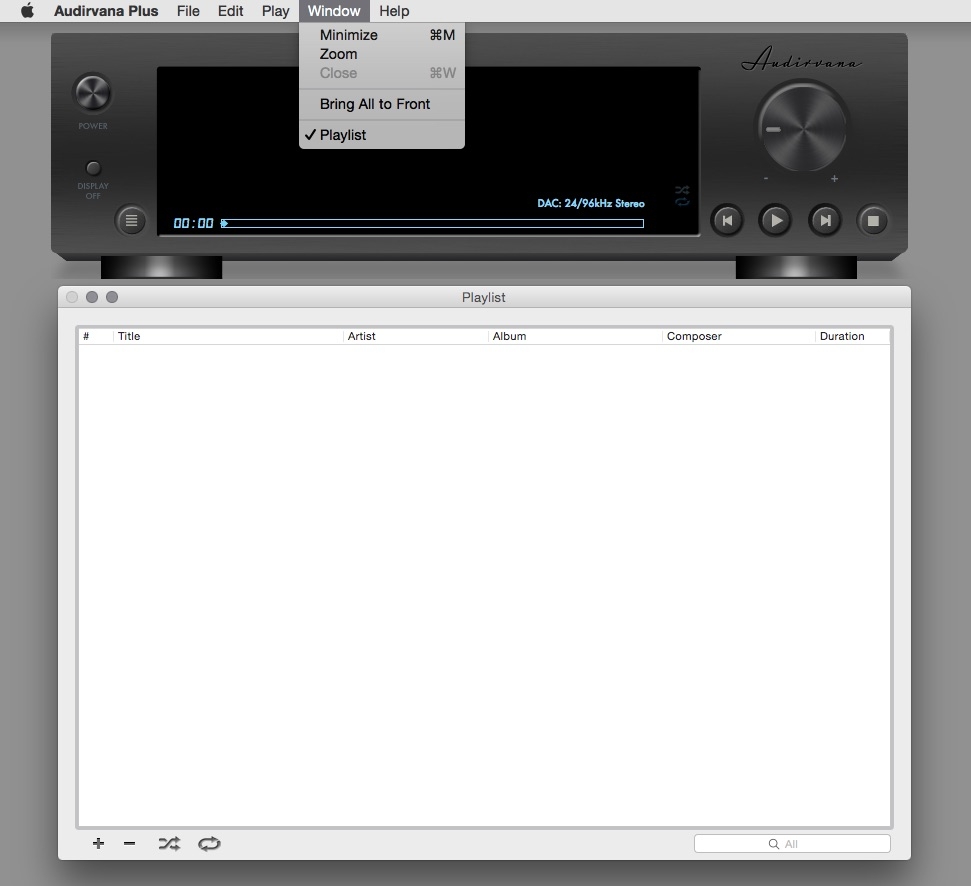This screenshot has height=886, width=971.
Task: Skip to next track
Action: 825,220
